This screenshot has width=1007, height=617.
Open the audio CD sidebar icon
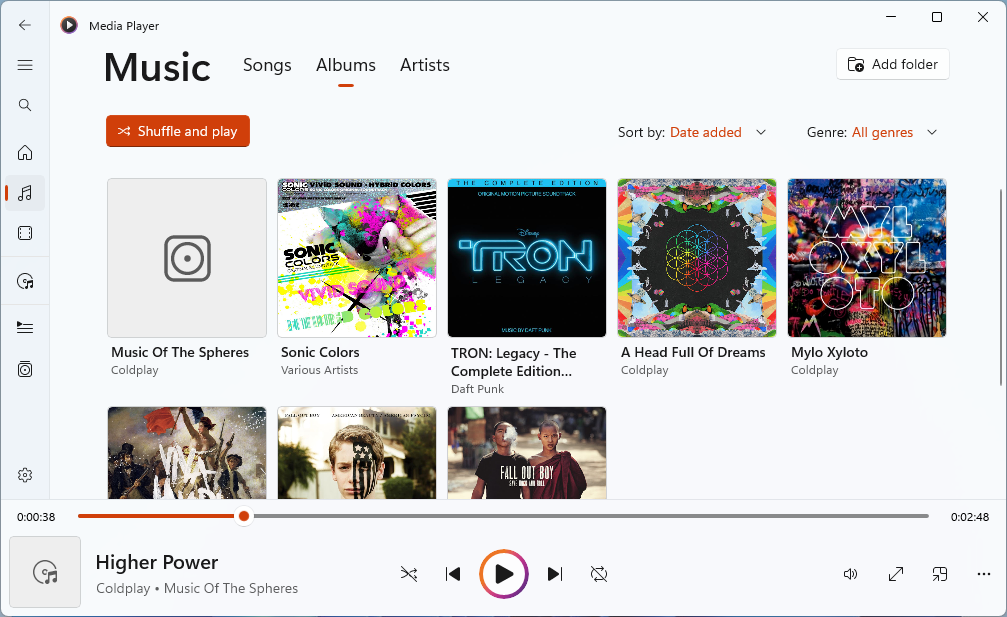(x=24, y=281)
